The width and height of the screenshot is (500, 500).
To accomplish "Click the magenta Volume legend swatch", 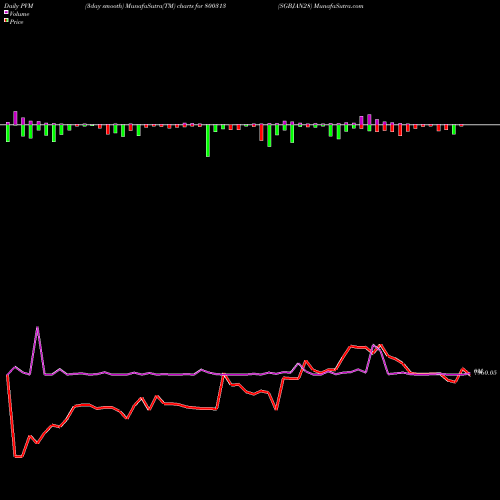I will point(6,12).
